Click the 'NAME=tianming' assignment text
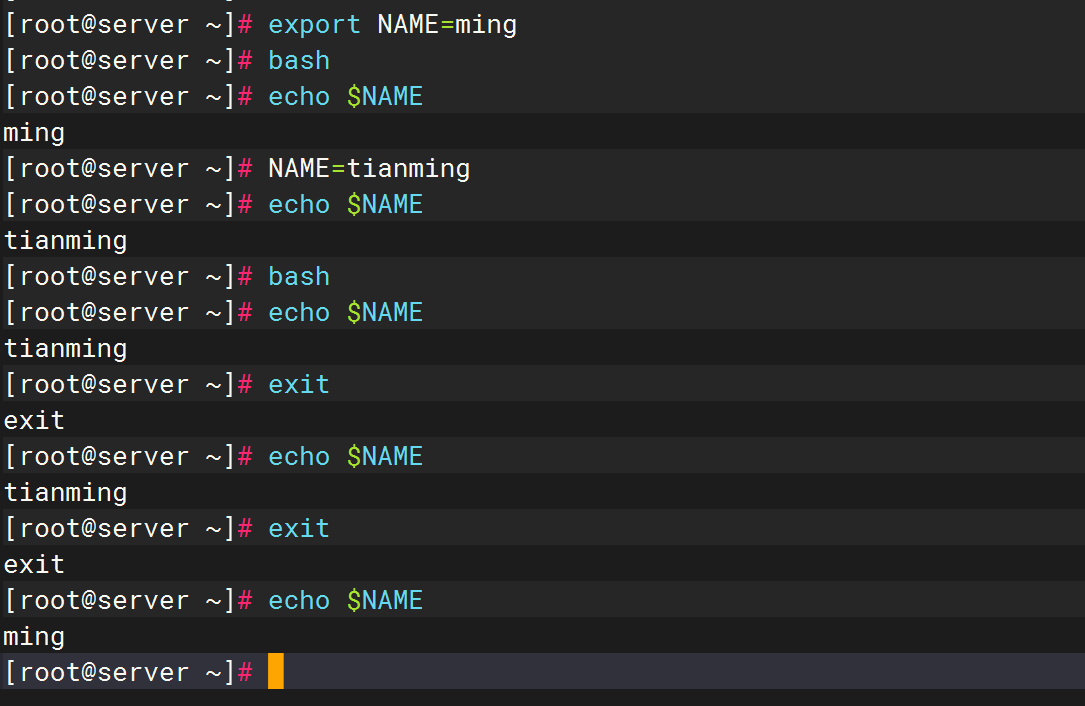 point(369,168)
